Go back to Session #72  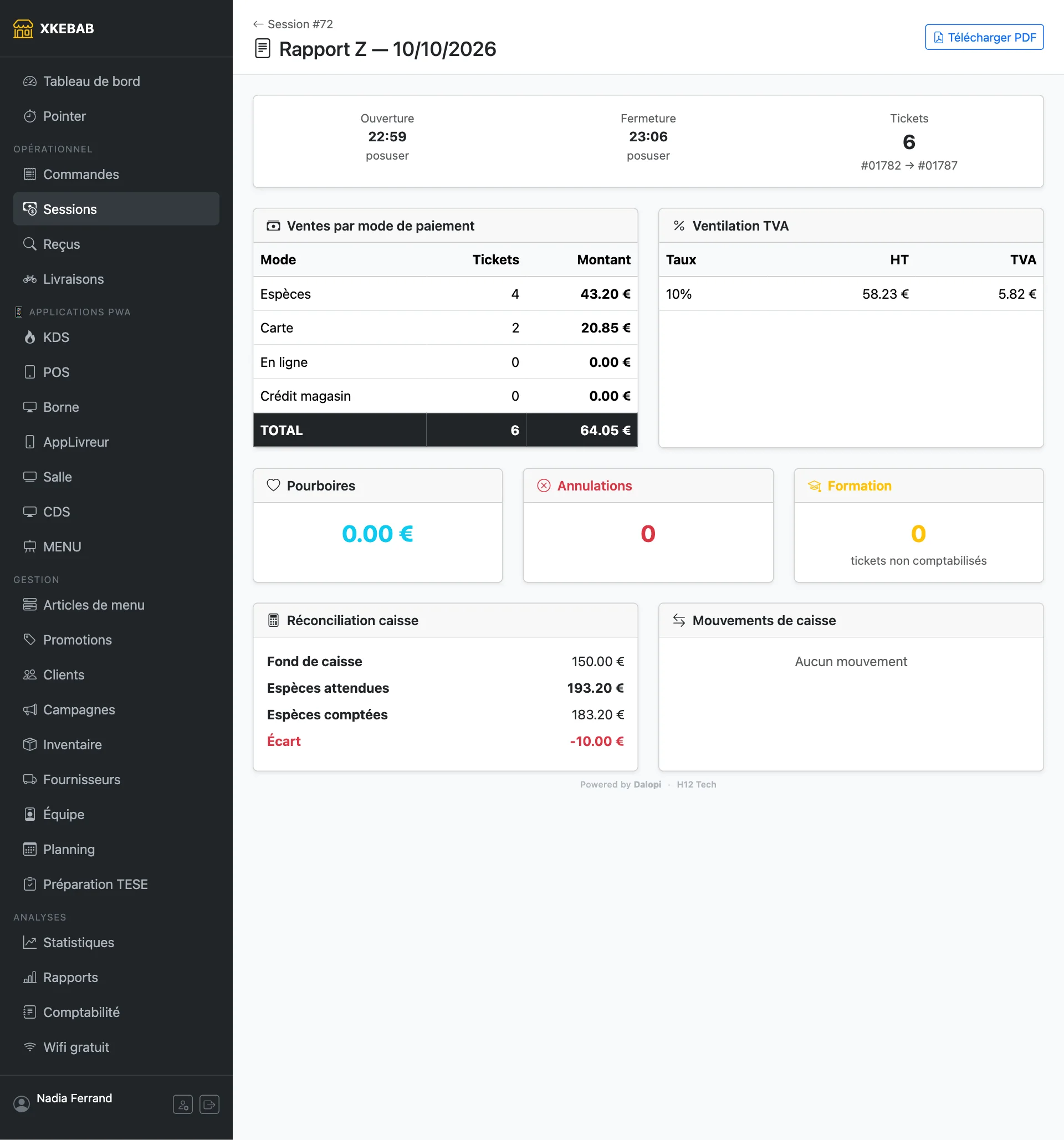(293, 24)
